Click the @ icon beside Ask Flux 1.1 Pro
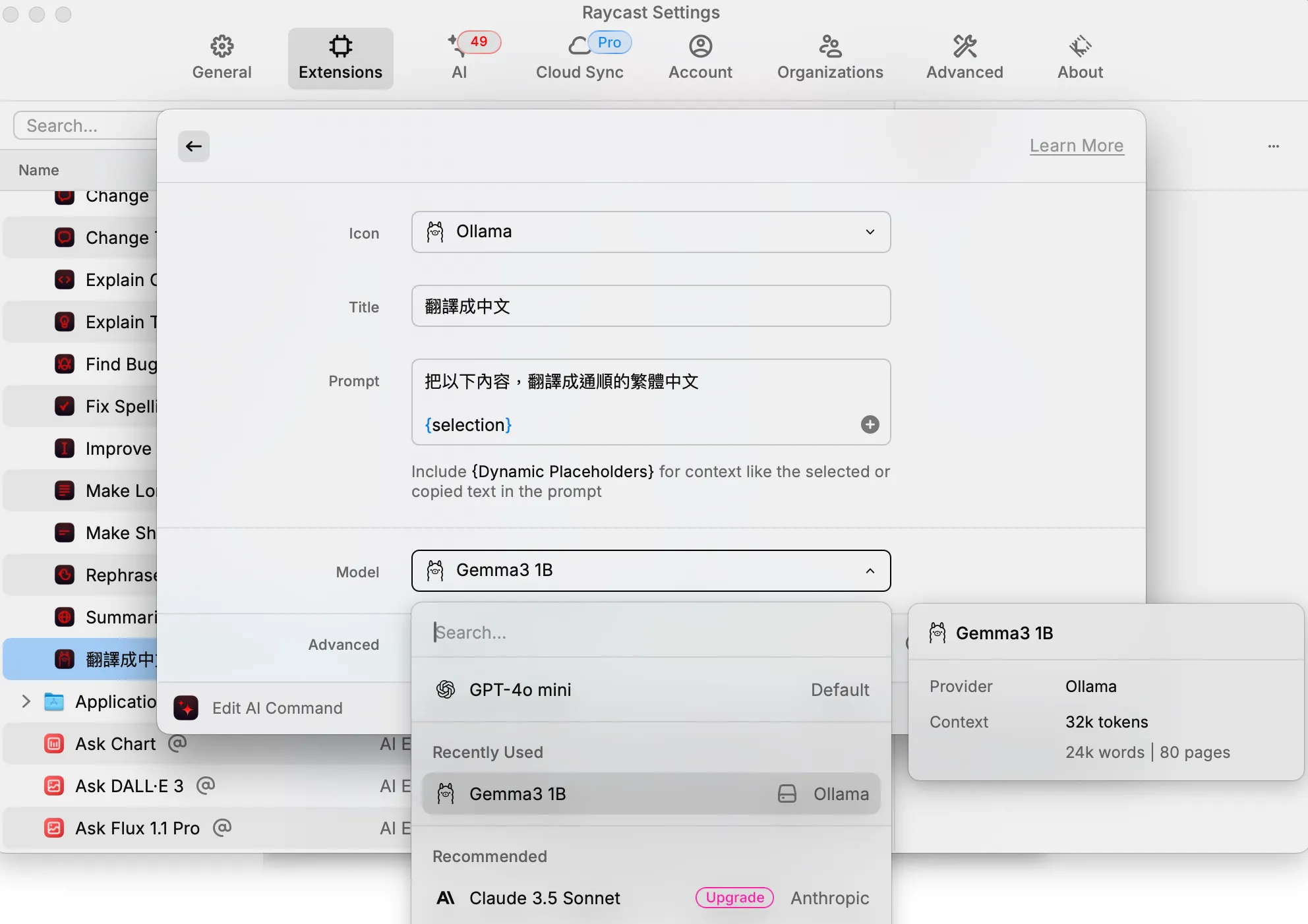The image size is (1308, 924). 222,828
